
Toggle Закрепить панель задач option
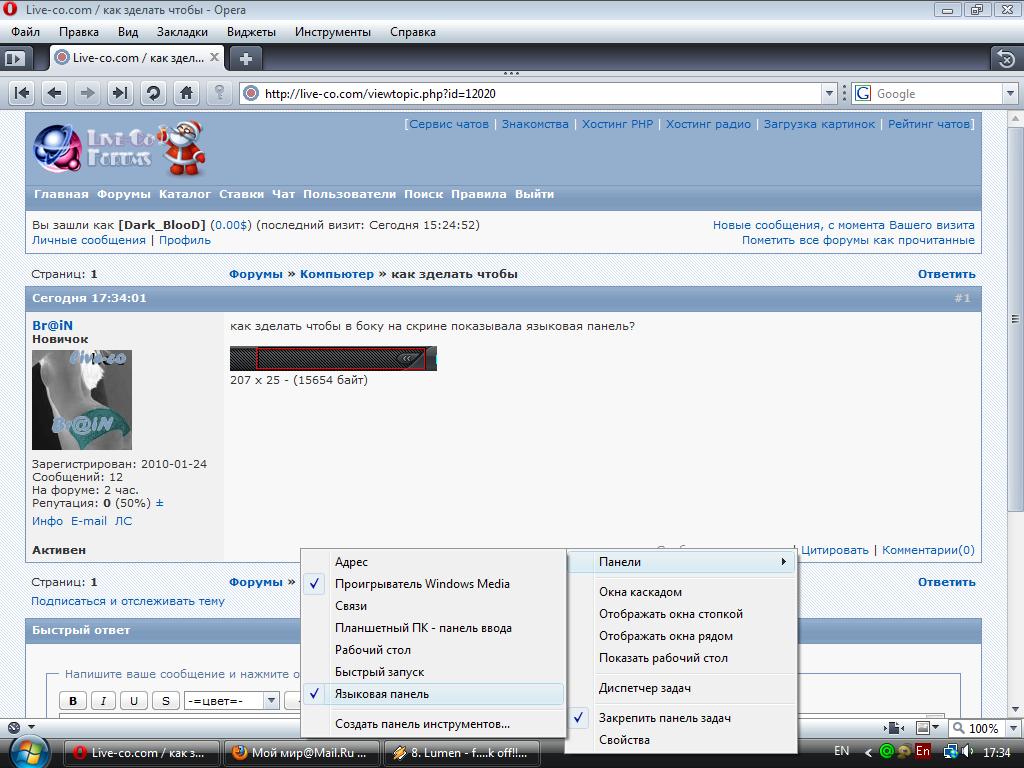pos(664,718)
